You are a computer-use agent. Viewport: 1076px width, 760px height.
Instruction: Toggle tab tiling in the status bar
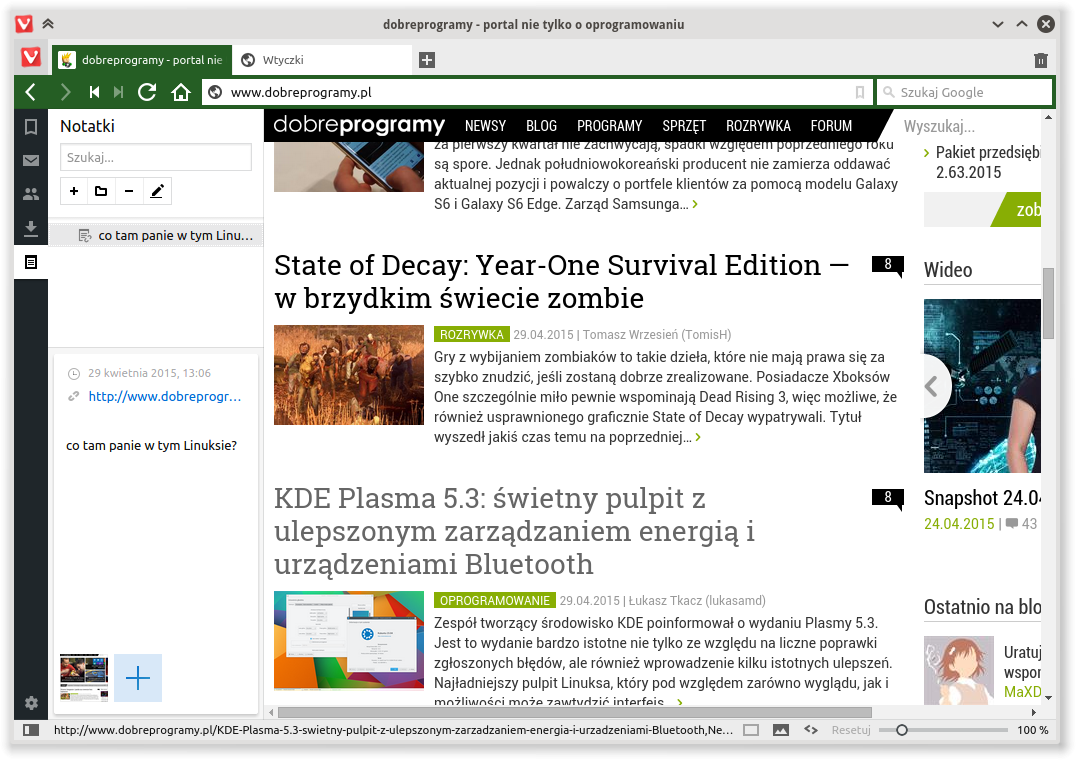click(x=751, y=730)
